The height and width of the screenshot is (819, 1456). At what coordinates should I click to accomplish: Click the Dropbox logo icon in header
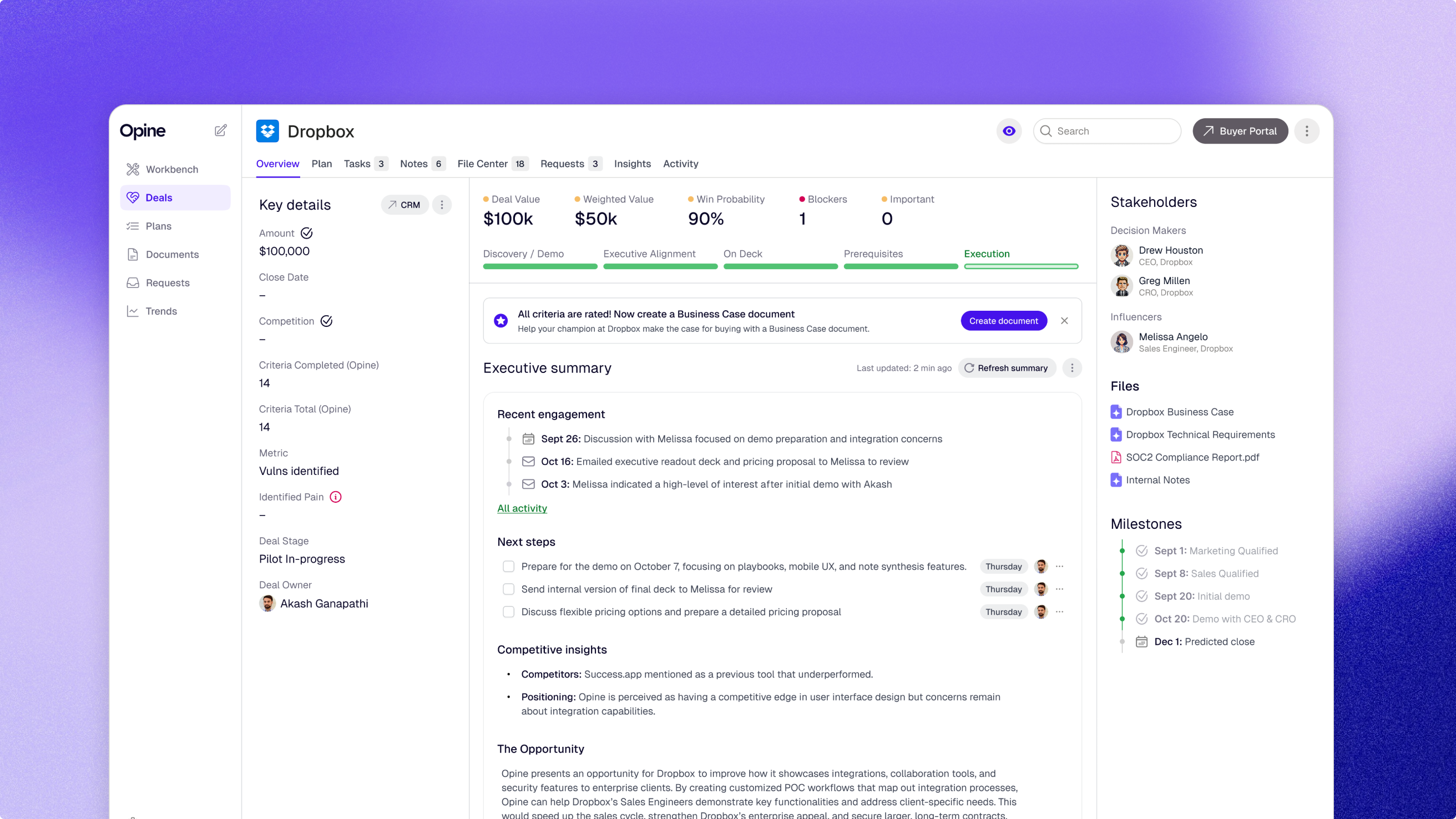point(267,131)
